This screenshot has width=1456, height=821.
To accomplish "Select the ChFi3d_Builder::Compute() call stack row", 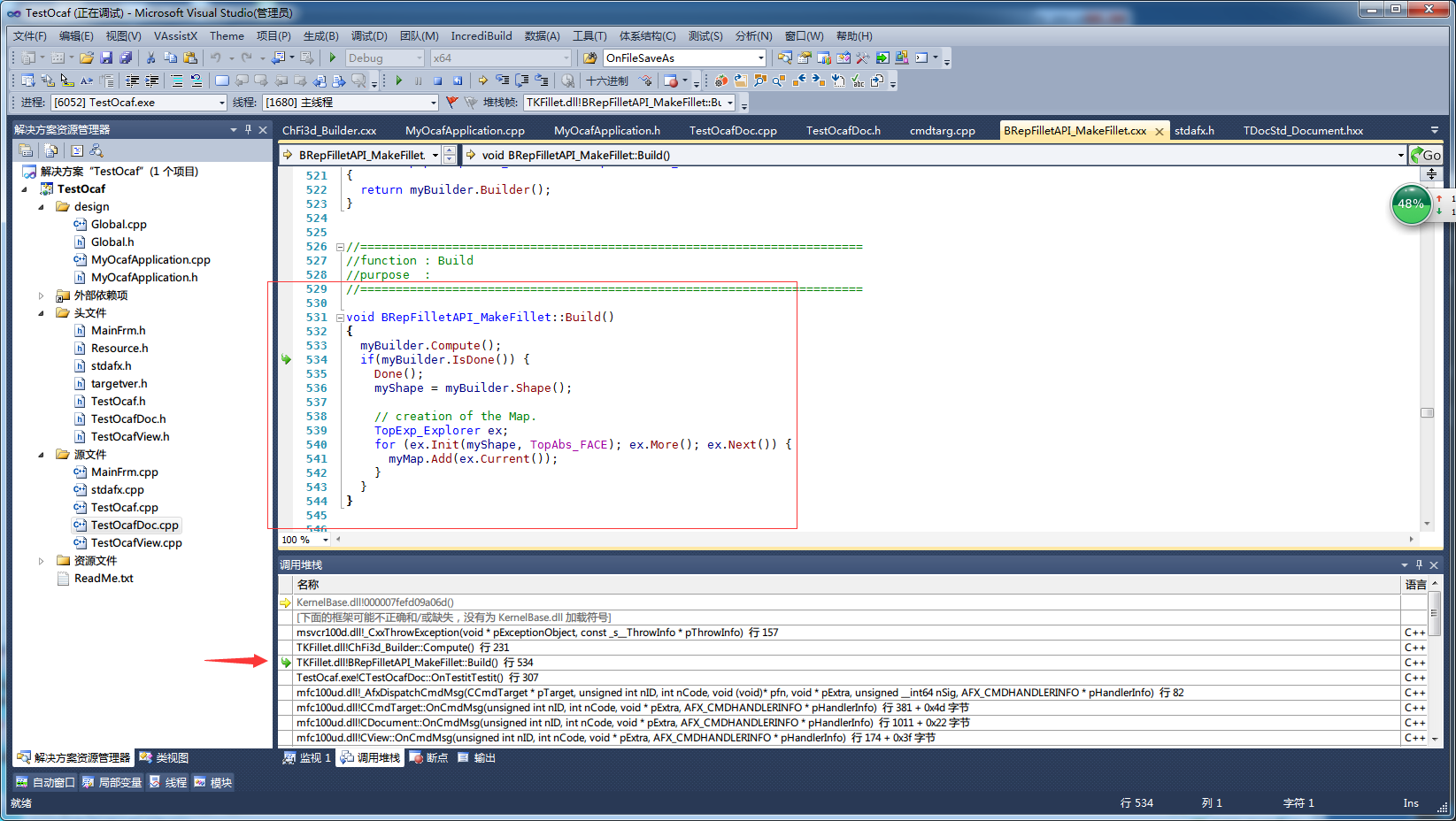I will click(403, 648).
